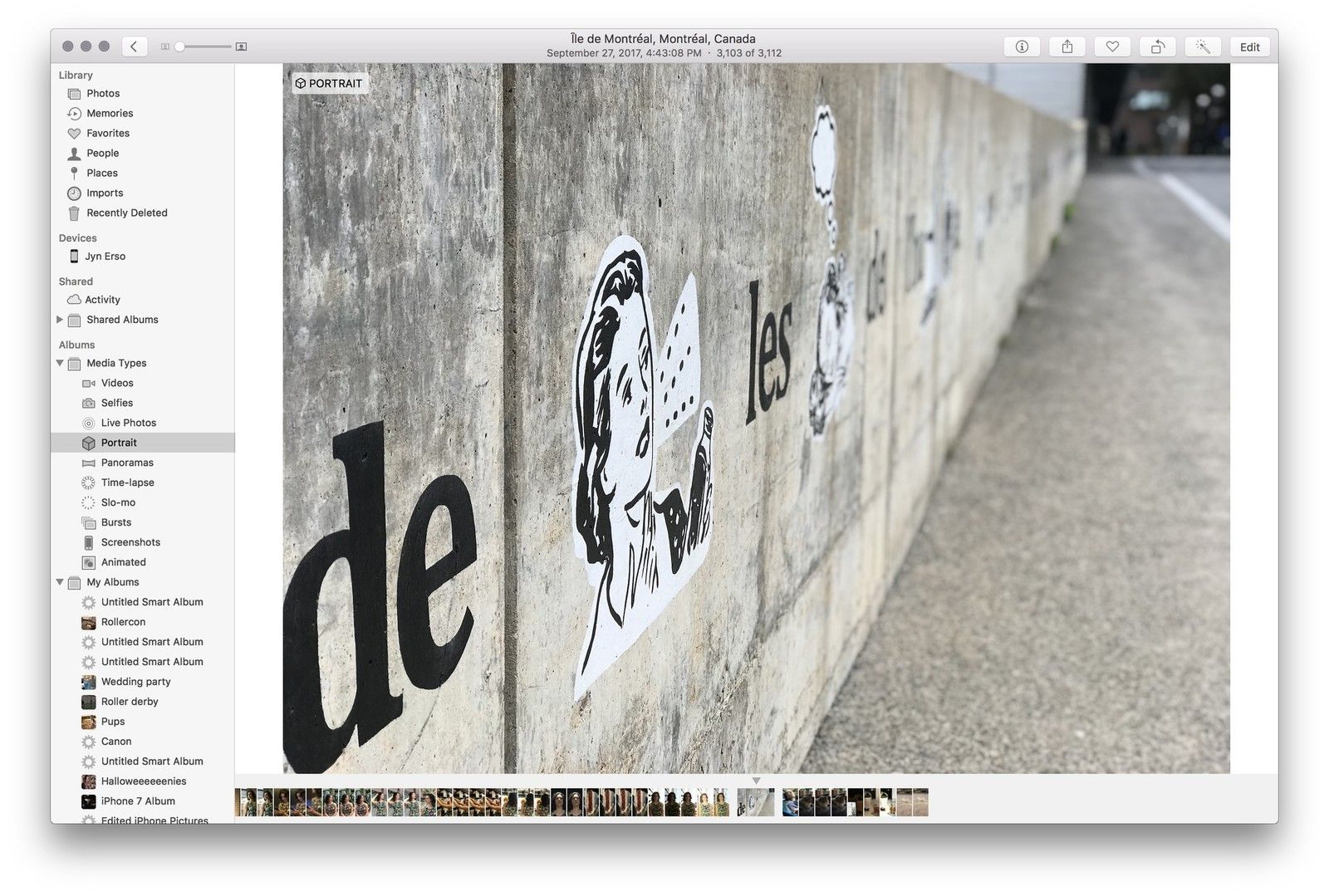Open the Share menu icon
Screen dimensions: 1329x896
(x=1067, y=47)
